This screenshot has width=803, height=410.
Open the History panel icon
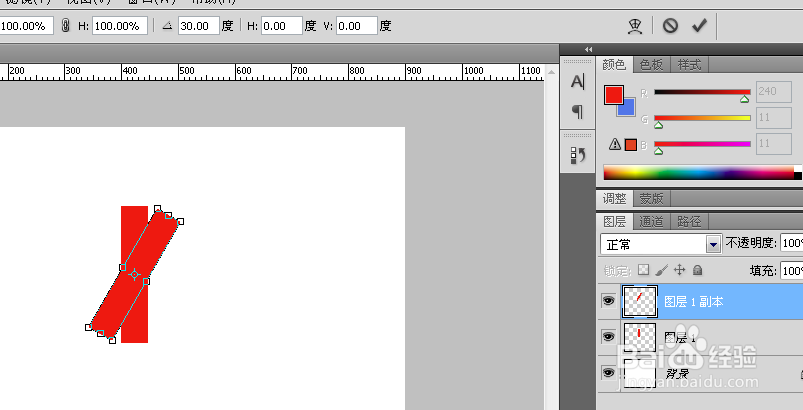tap(578, 155)
